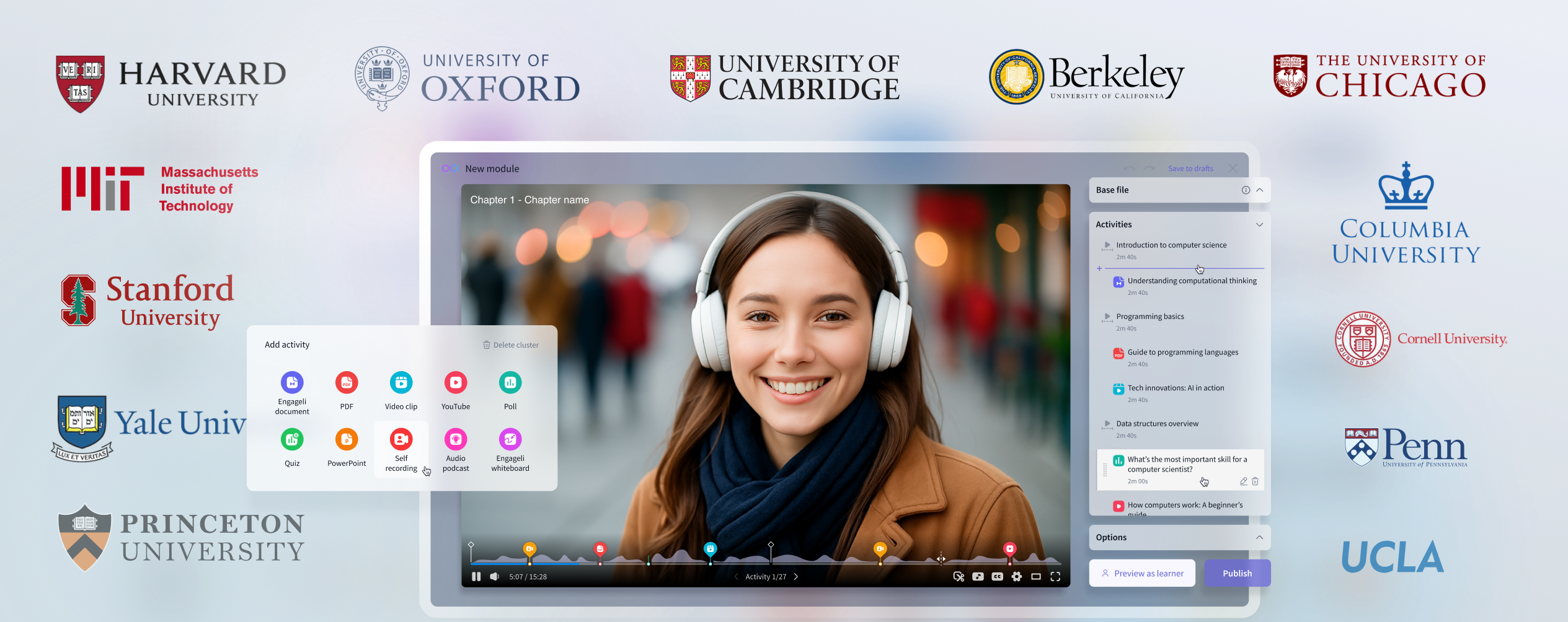This screenshot has height=622, width=1568.
Task: Click the Chapter 1 - Chapter name label
Action: [x=529, y=200]
